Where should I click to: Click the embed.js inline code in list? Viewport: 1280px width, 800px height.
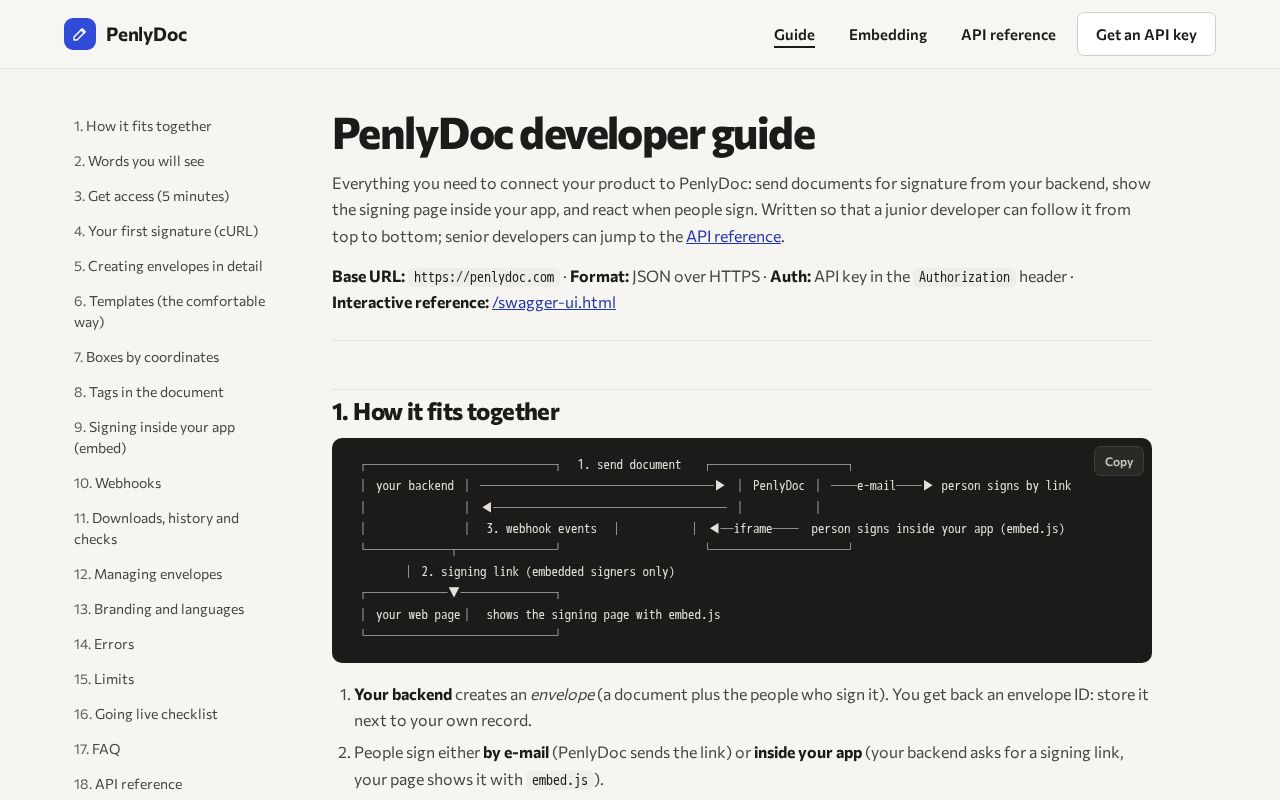pos(560,780)
